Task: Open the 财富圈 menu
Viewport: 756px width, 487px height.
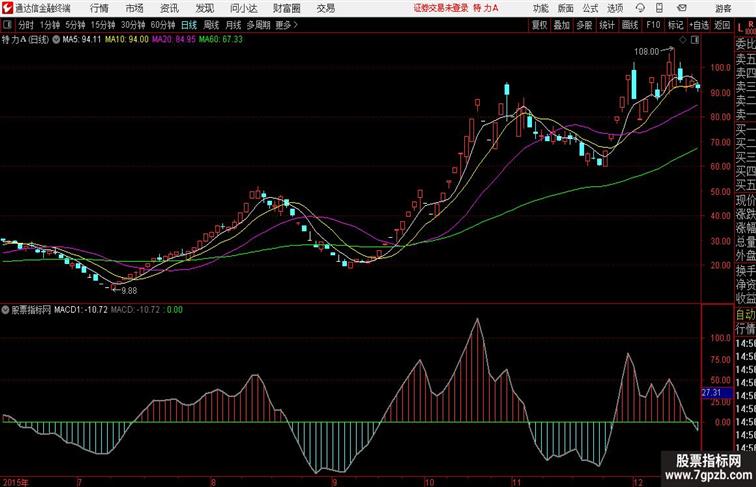Action: click(x=286, y=8)
